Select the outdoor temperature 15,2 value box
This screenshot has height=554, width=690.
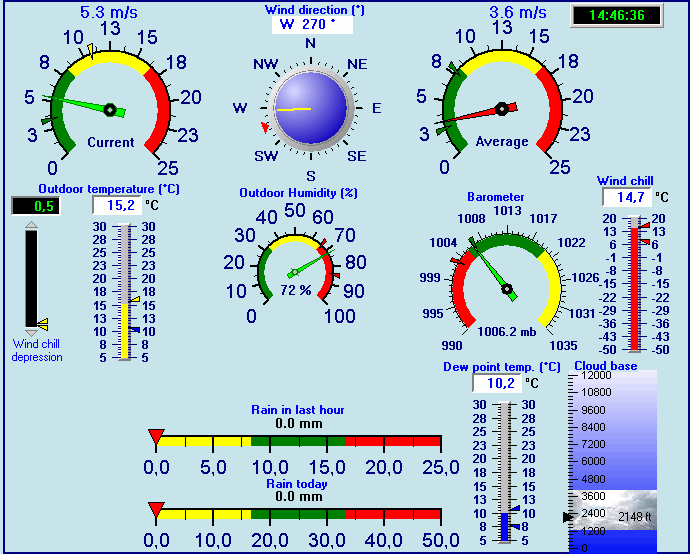tap(117, 205)
